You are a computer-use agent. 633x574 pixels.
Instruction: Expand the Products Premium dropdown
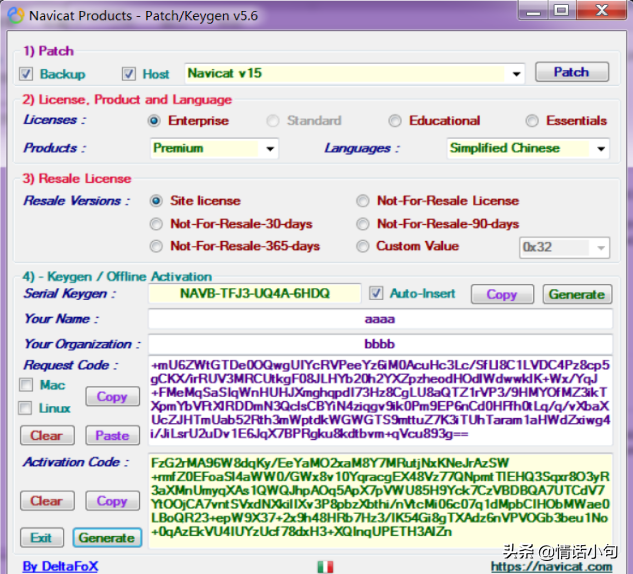tap(270, 149)
